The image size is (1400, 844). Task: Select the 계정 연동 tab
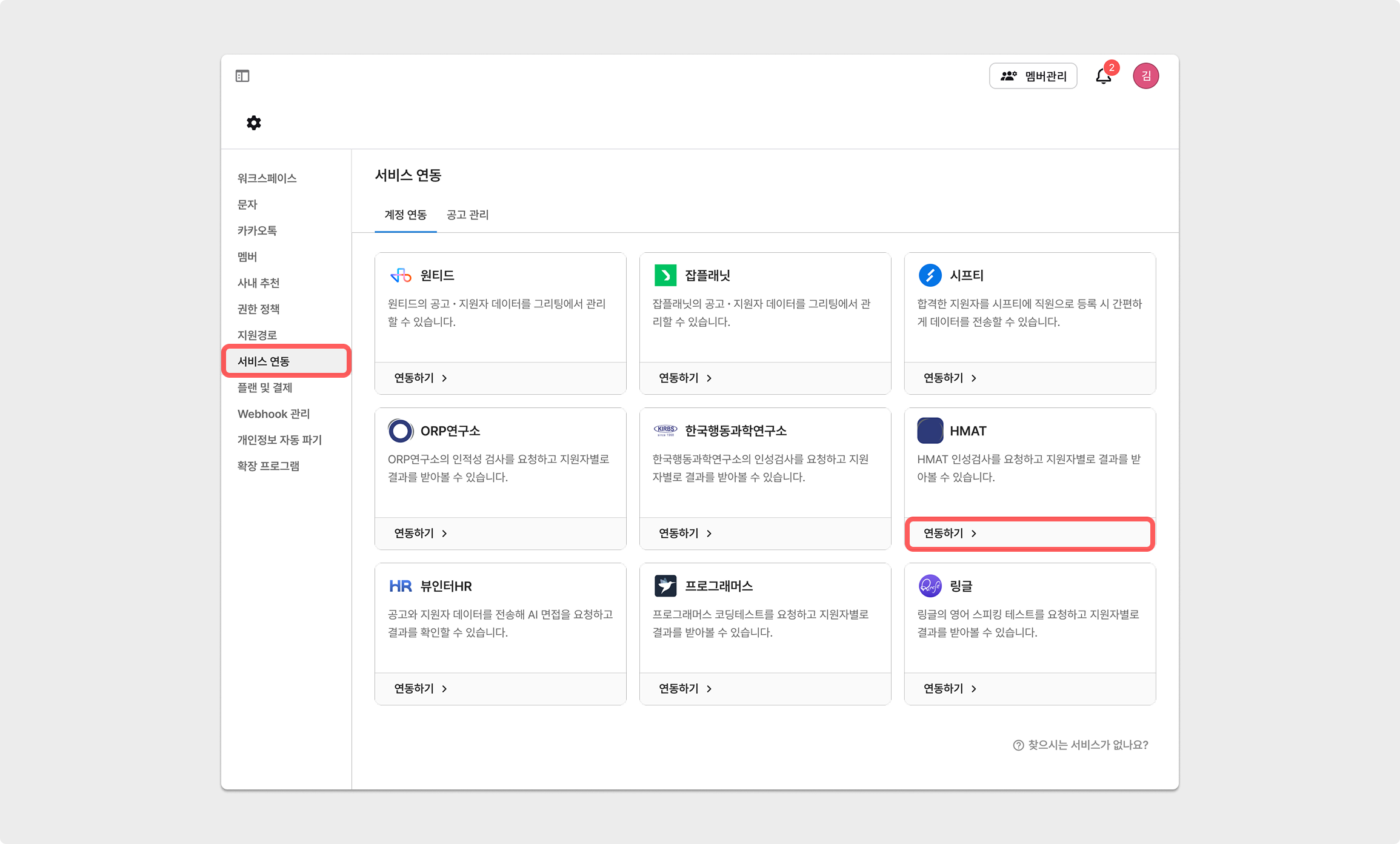pyautogui.click(x=405, y=215)
